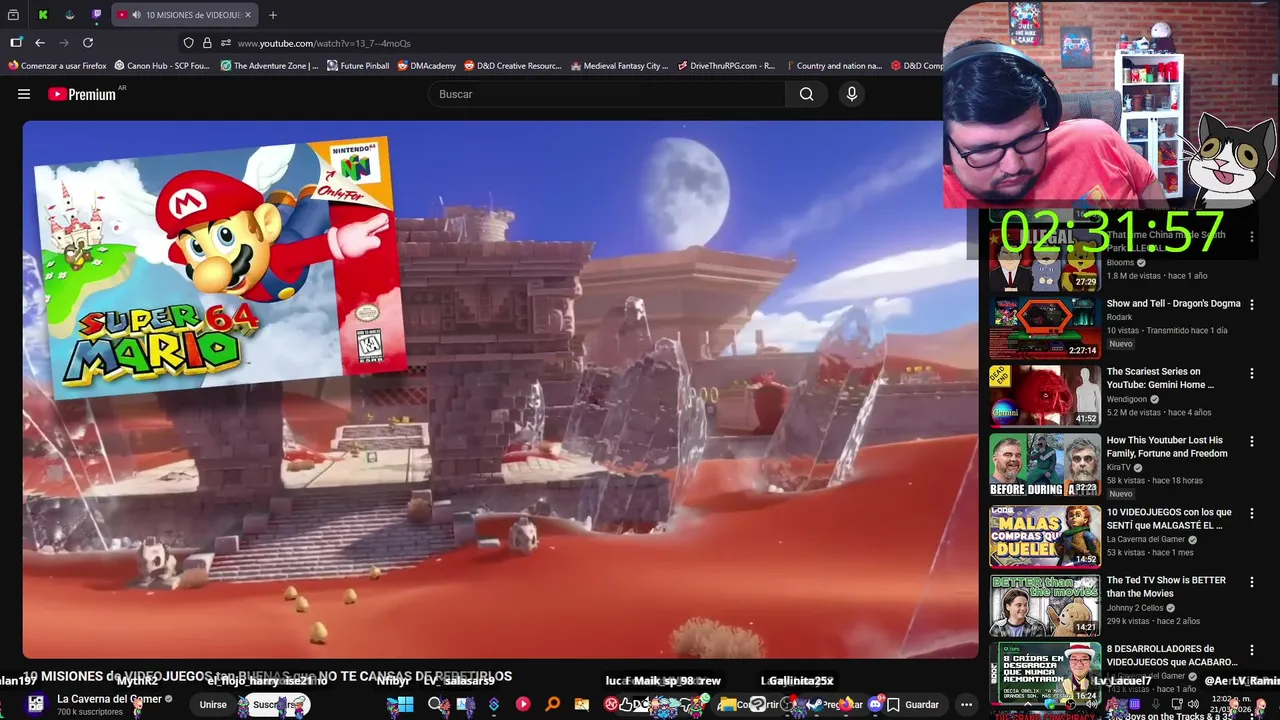The width and height of the screenshot is (1280, 720).
Task: Click the magnifier search button
Action: (806, 94)
